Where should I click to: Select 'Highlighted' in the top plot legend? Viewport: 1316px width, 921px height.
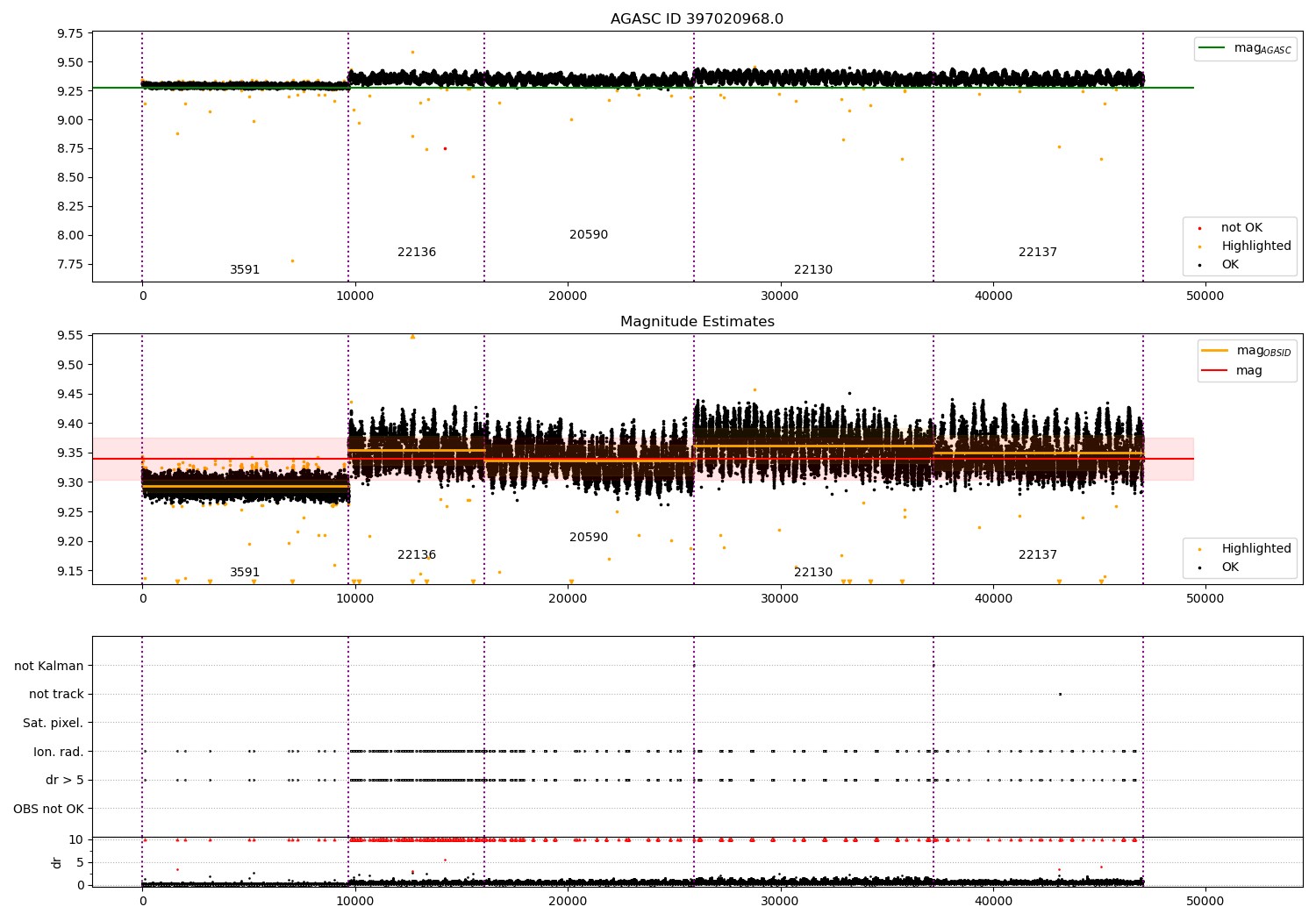[x=1256, y=246]
